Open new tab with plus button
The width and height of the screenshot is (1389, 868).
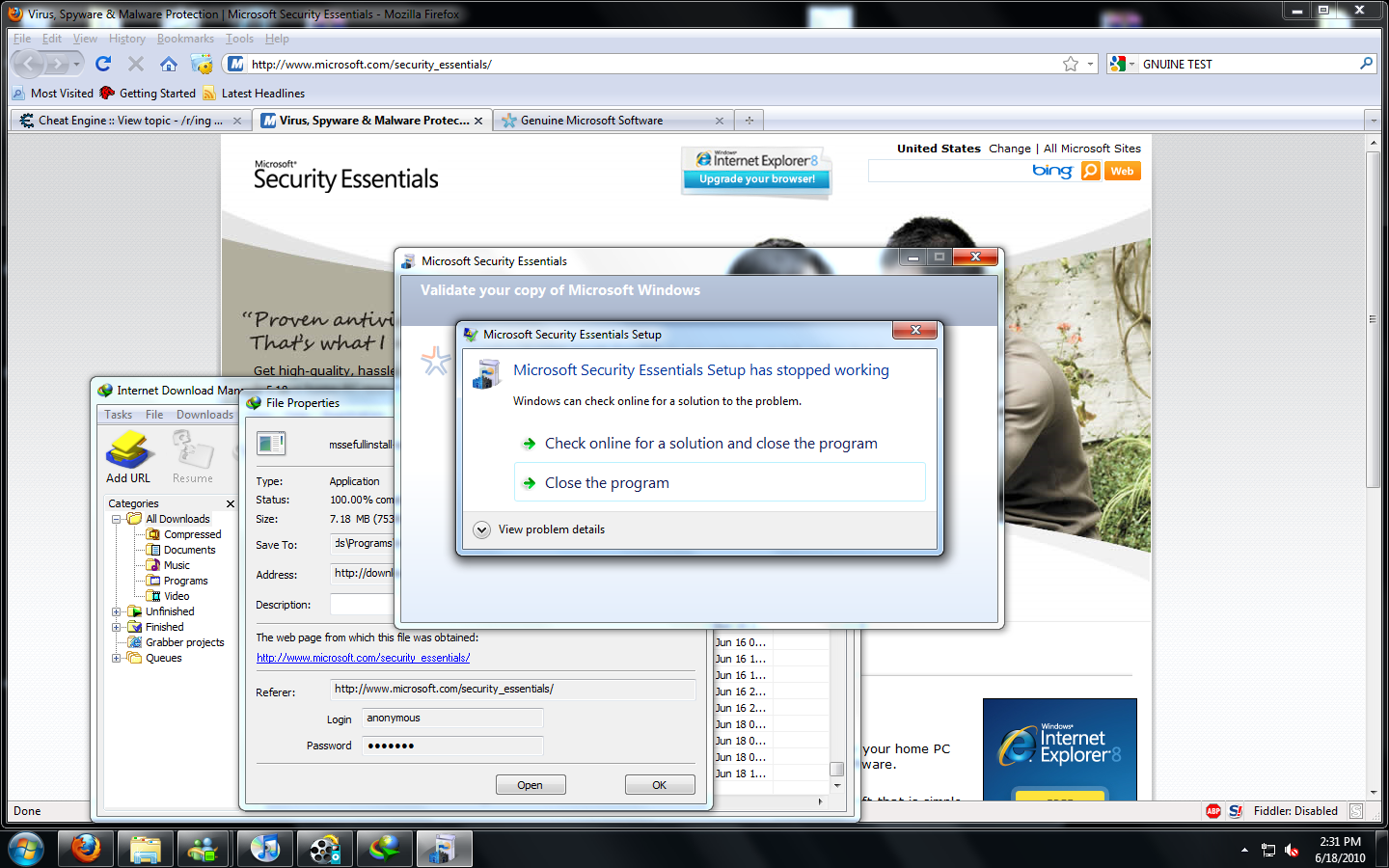(749, 121)
